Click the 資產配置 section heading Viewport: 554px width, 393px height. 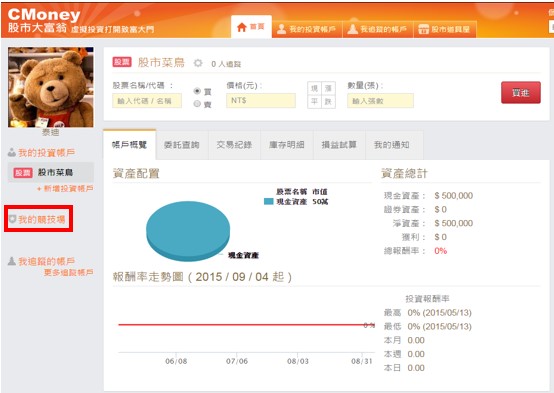[136, 174]
